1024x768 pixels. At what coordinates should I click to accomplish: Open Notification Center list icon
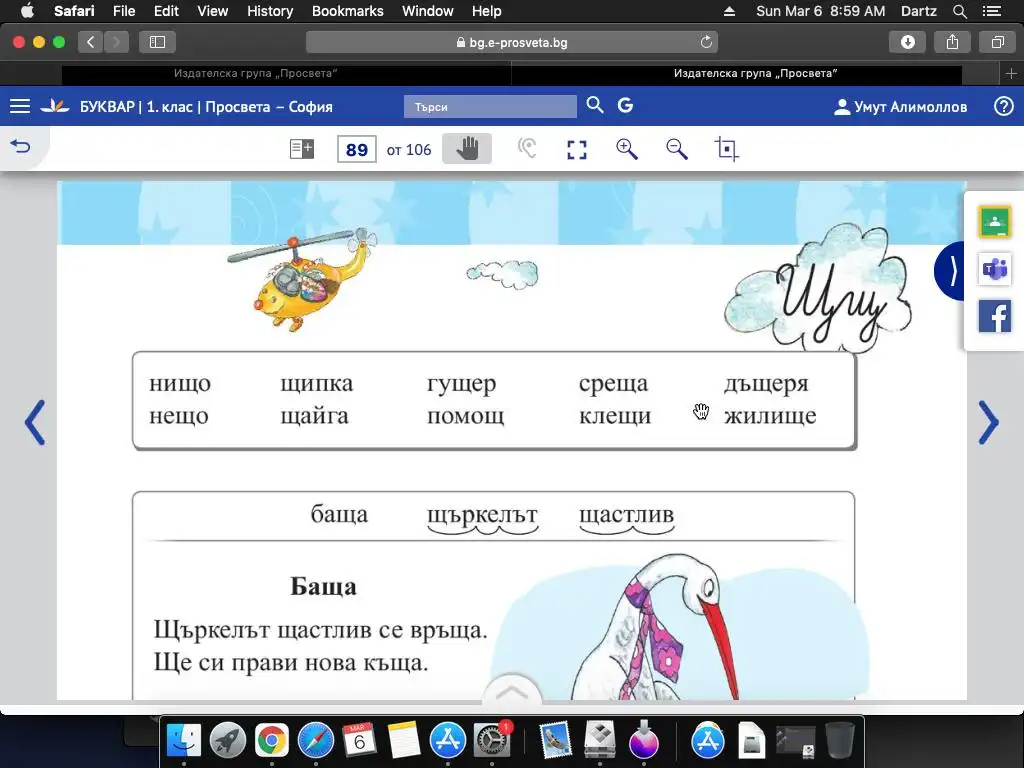(991, 11)
